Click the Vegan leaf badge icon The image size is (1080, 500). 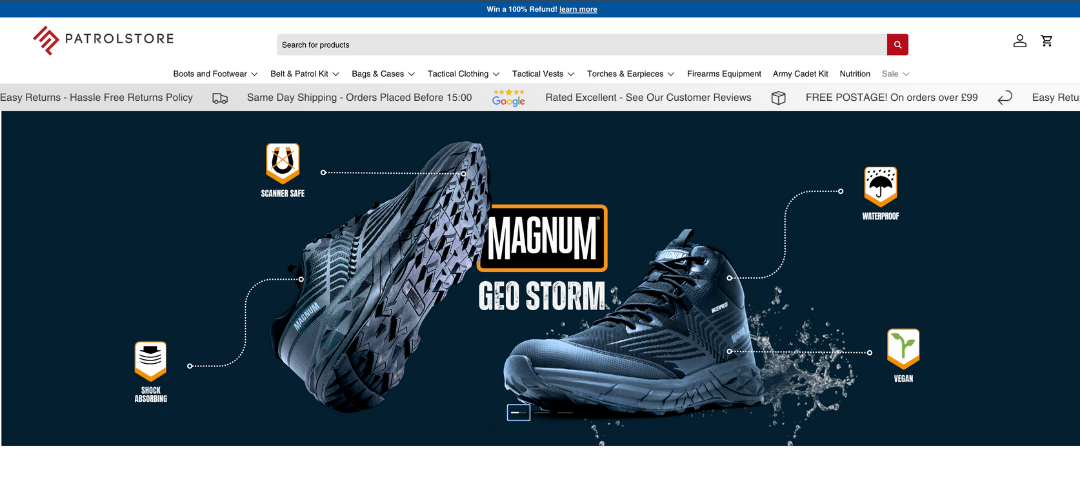pos(903,349)
